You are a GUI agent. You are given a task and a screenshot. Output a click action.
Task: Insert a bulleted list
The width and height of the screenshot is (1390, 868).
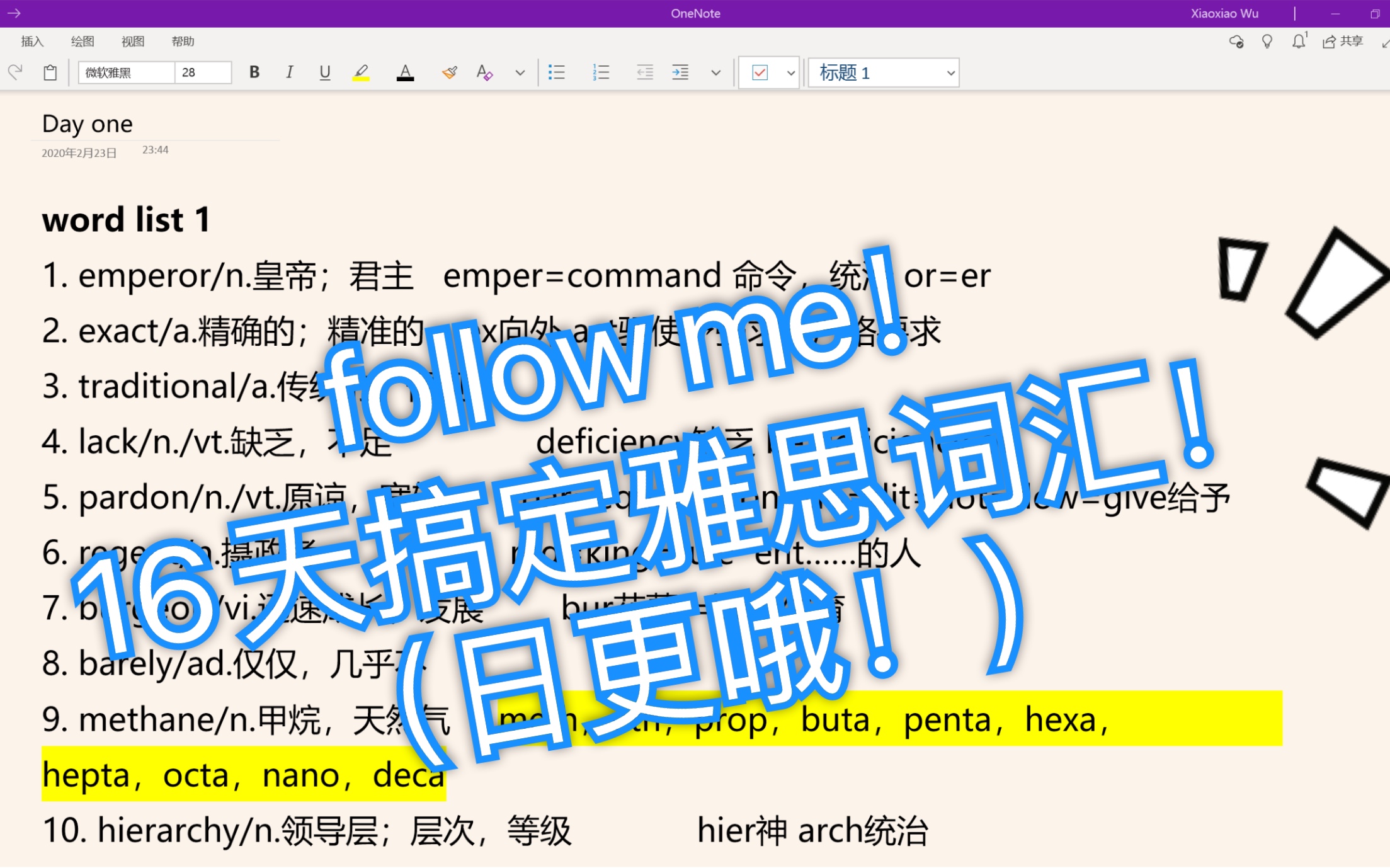click(557, 72)
